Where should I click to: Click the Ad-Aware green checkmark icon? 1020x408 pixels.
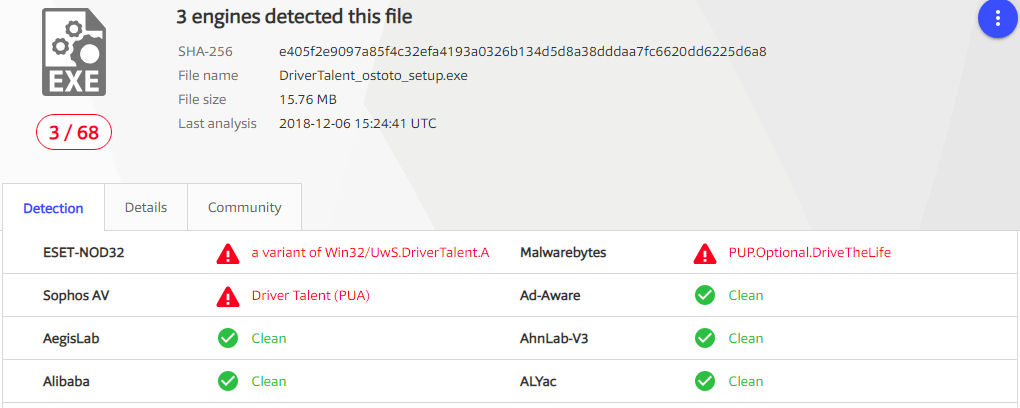pos(705,296)
